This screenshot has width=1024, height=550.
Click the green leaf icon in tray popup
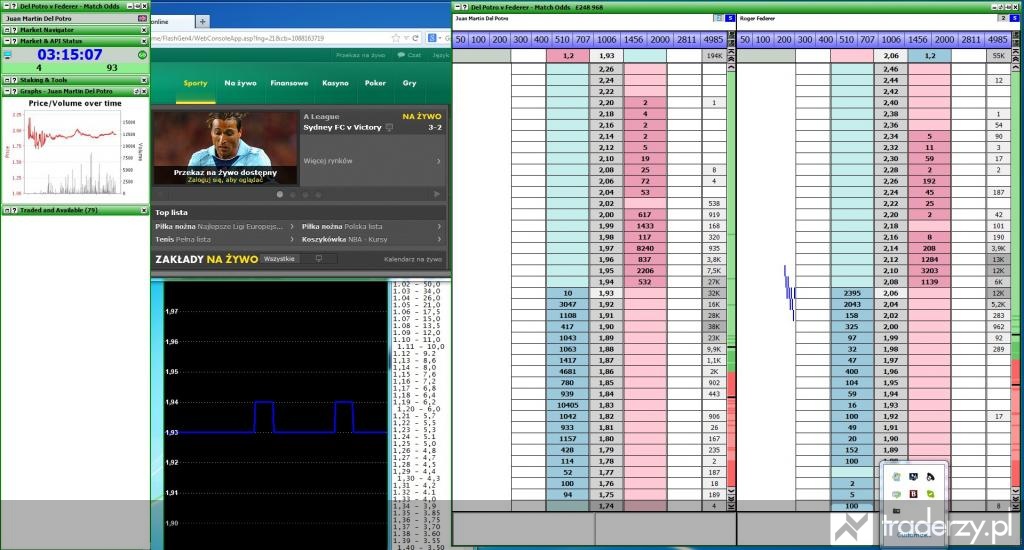(930, 494)
